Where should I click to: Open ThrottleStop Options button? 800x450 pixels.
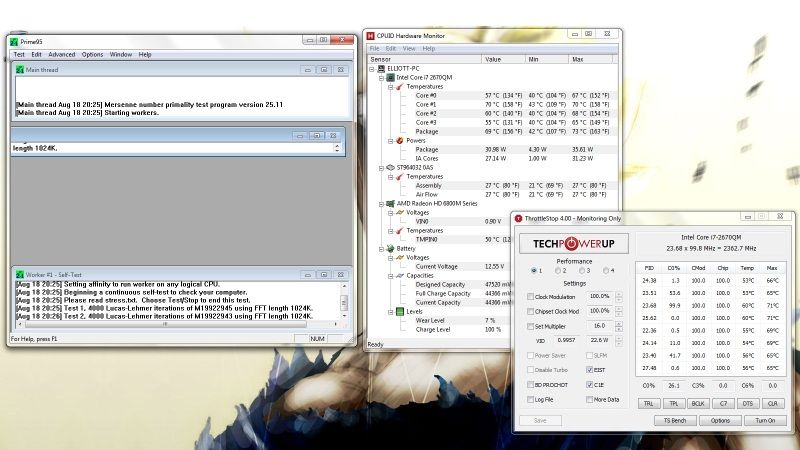coord(720,420)
